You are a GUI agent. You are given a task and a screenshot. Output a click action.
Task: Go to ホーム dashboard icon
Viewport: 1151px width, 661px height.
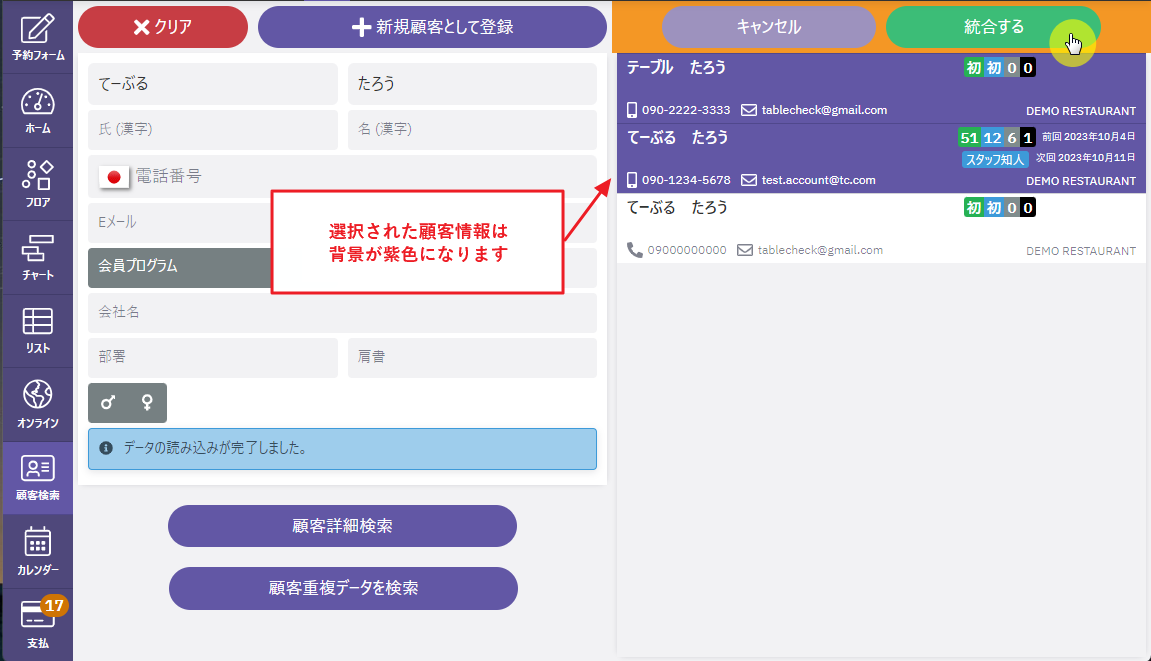pos(37,110)
